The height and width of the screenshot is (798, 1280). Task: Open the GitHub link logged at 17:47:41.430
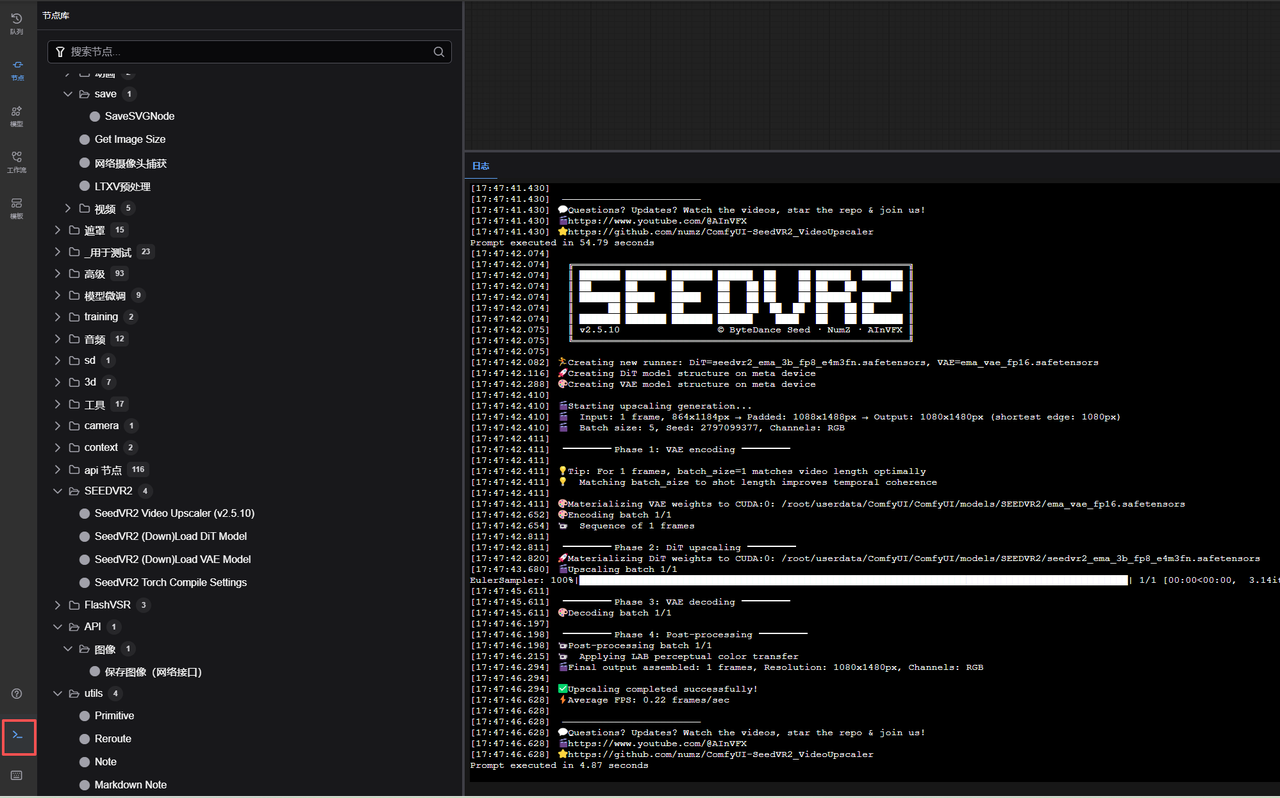coord(720,232)
